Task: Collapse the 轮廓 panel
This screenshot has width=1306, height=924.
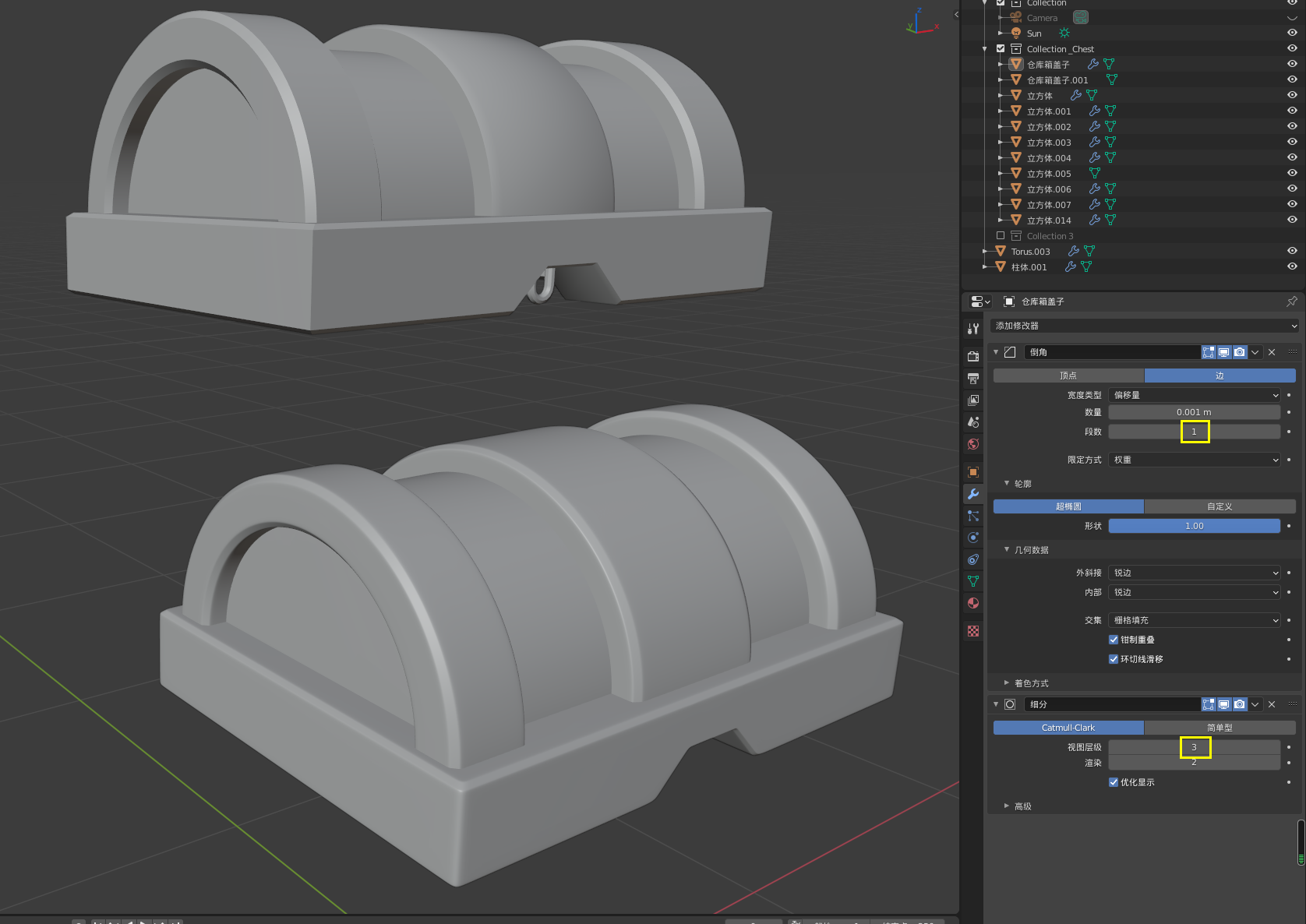Action: 1007,484
